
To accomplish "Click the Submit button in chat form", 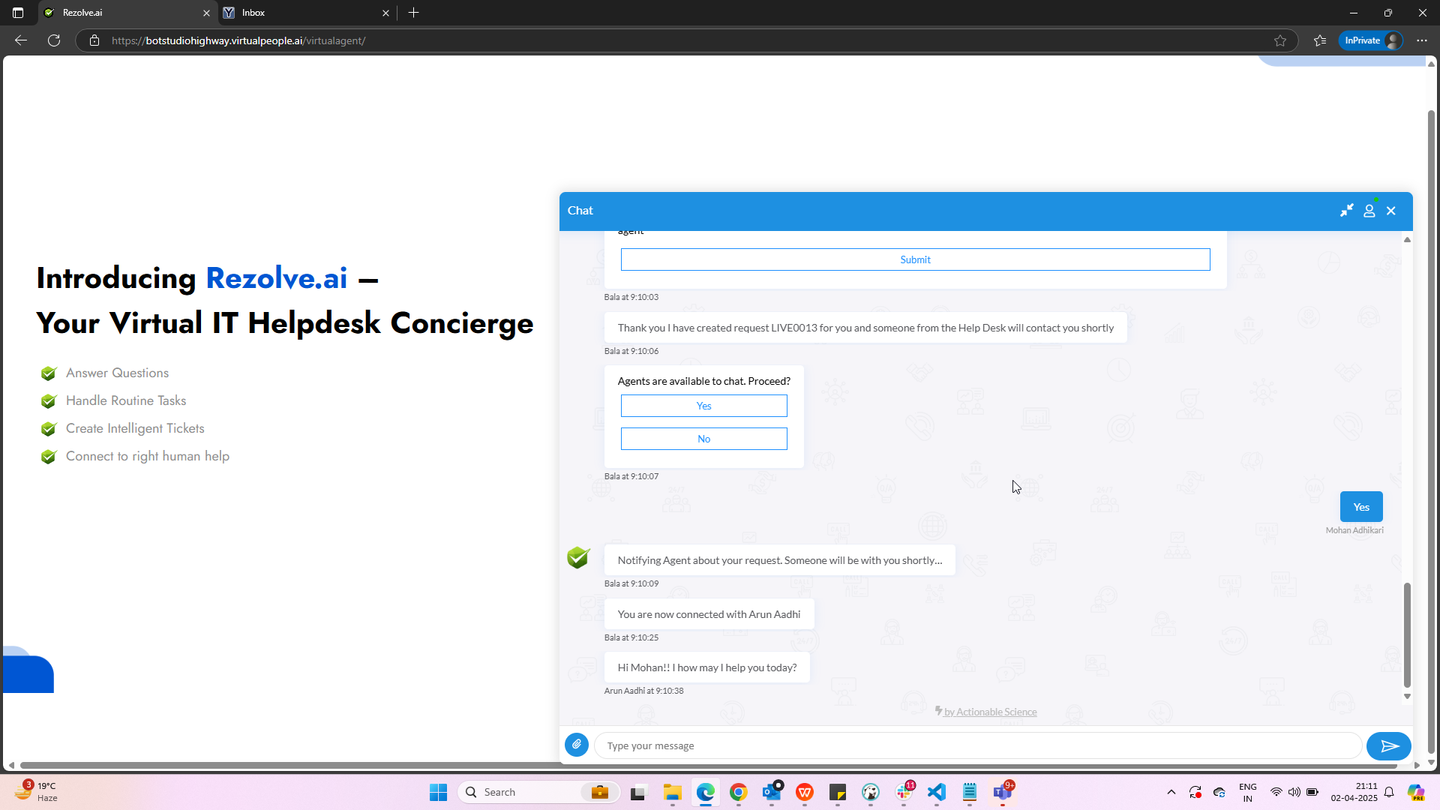I will click(915, 260).
